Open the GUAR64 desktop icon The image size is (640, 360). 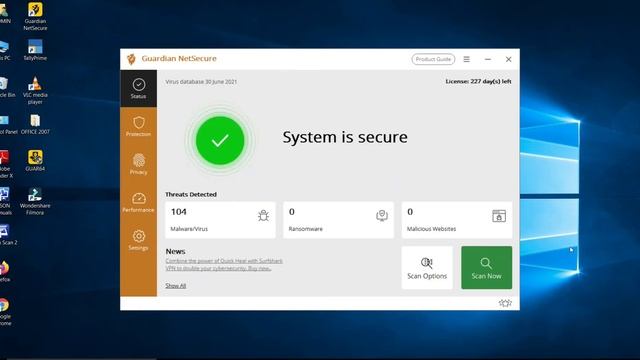point(35,160)
